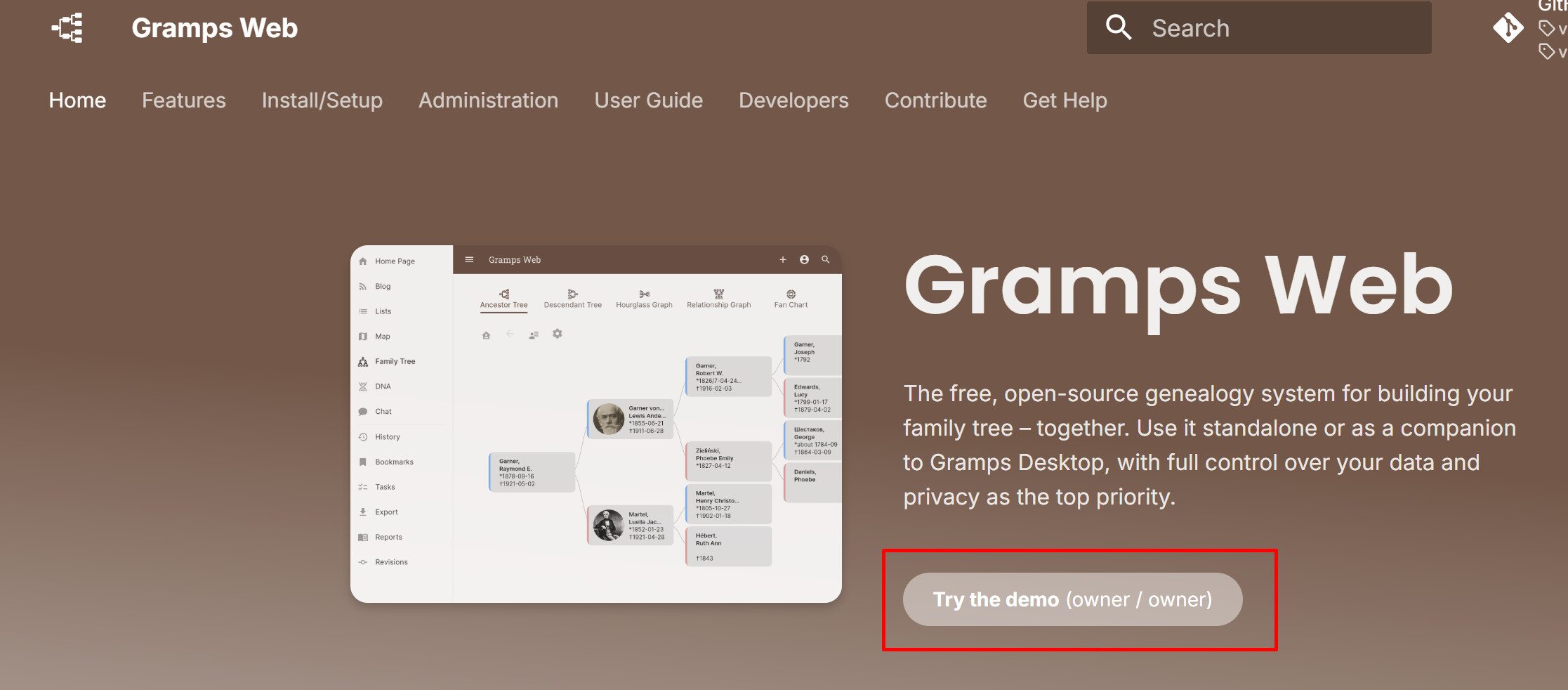Image resolution: width=1568 pixels, height=690 pixels.
Task: Click the Export download icon in preview sidebar
Action: [363, 512]
